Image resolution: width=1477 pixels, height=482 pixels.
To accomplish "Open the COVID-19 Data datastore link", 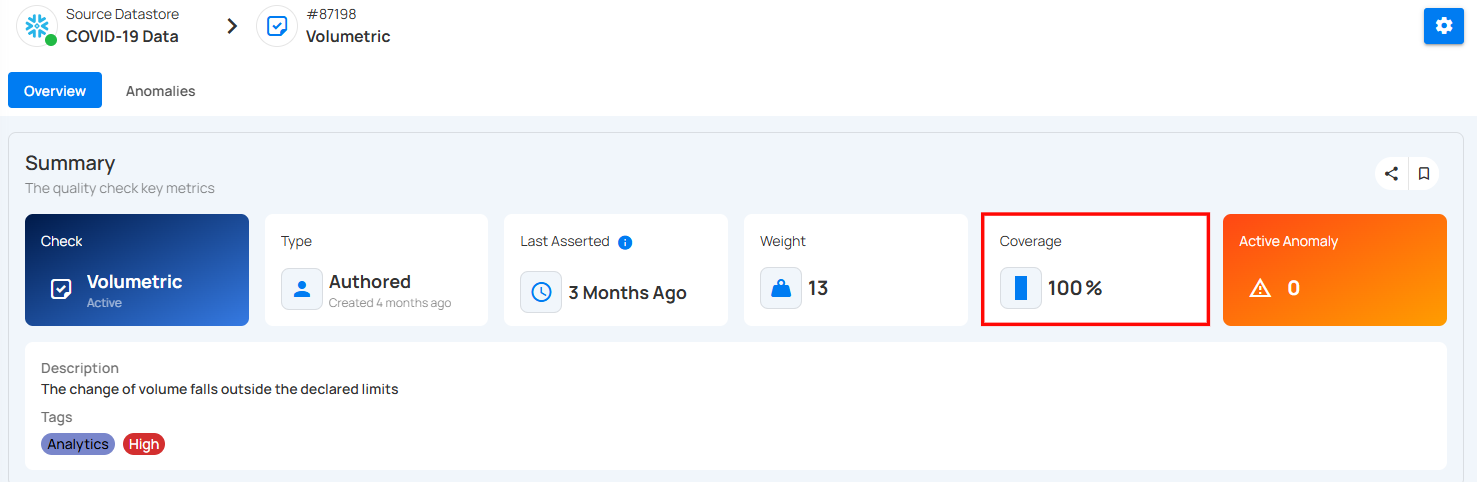I will coord(122,36).
